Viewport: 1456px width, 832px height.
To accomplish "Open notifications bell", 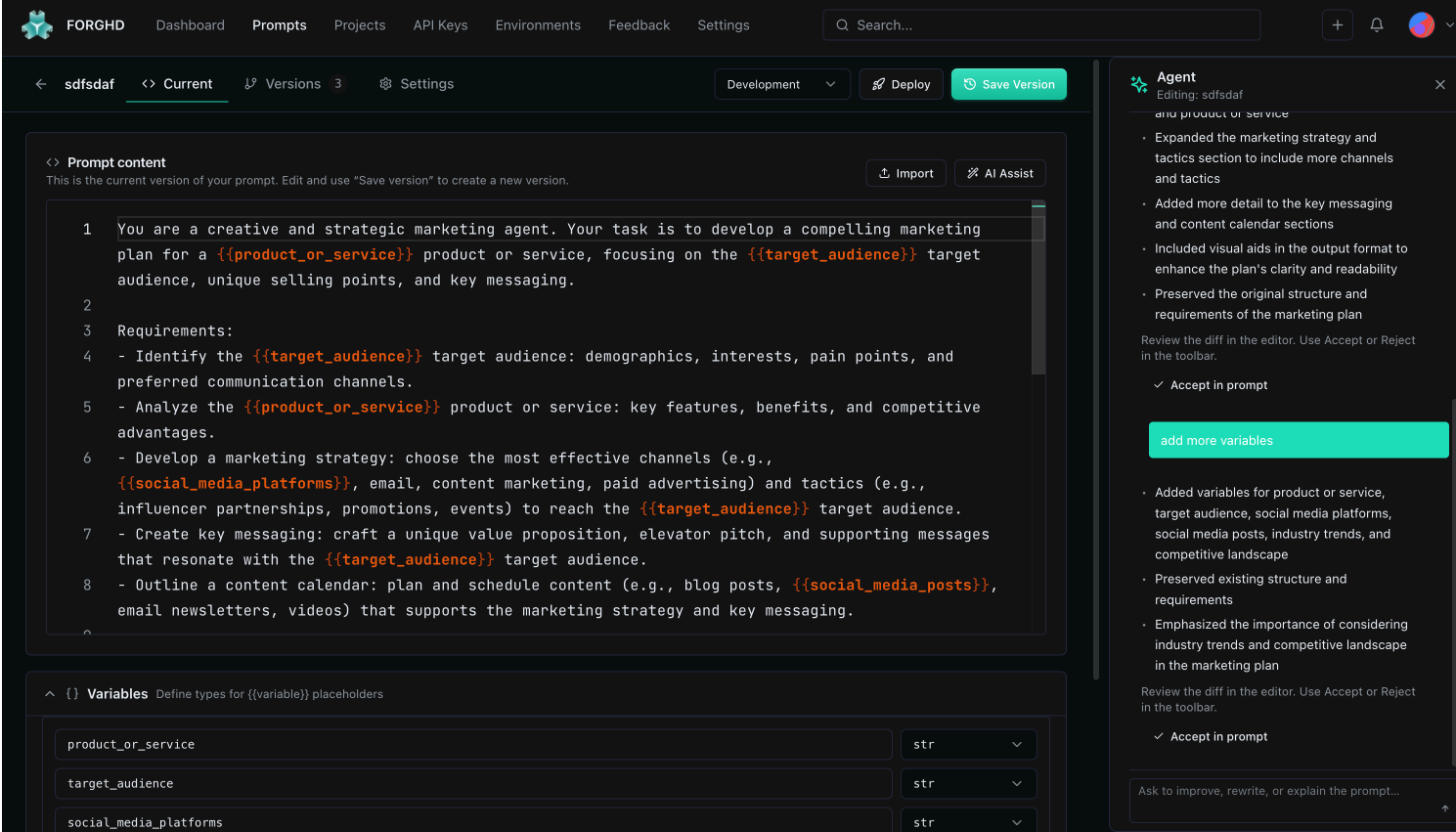I will pos(1377,25).
